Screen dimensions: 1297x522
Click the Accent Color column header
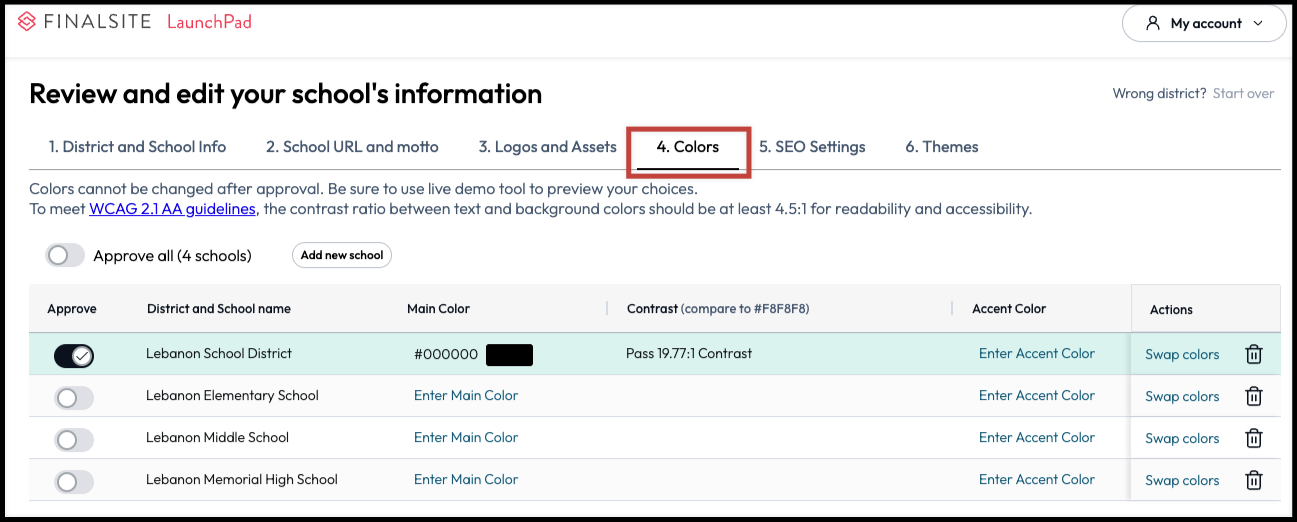coord(1009,309)
